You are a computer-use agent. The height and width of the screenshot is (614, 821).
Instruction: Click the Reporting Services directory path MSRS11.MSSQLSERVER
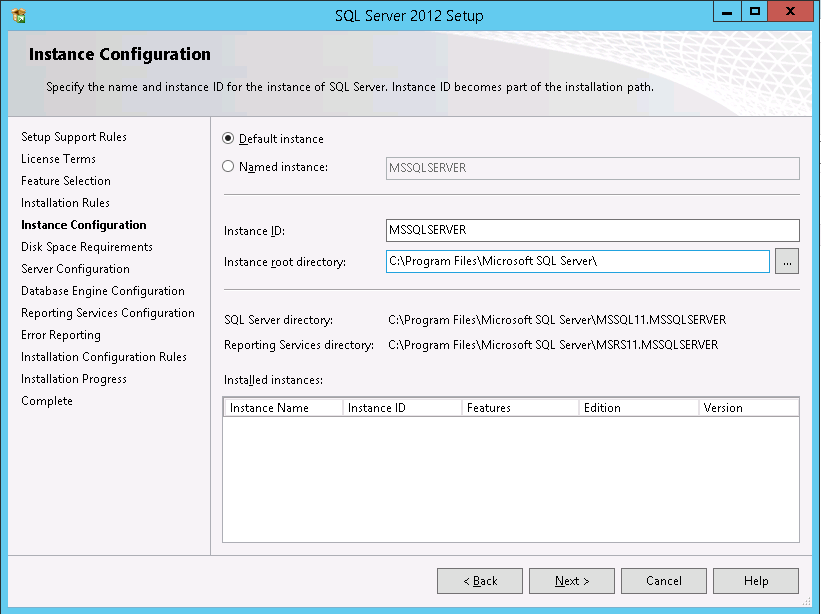click(553, 345)
